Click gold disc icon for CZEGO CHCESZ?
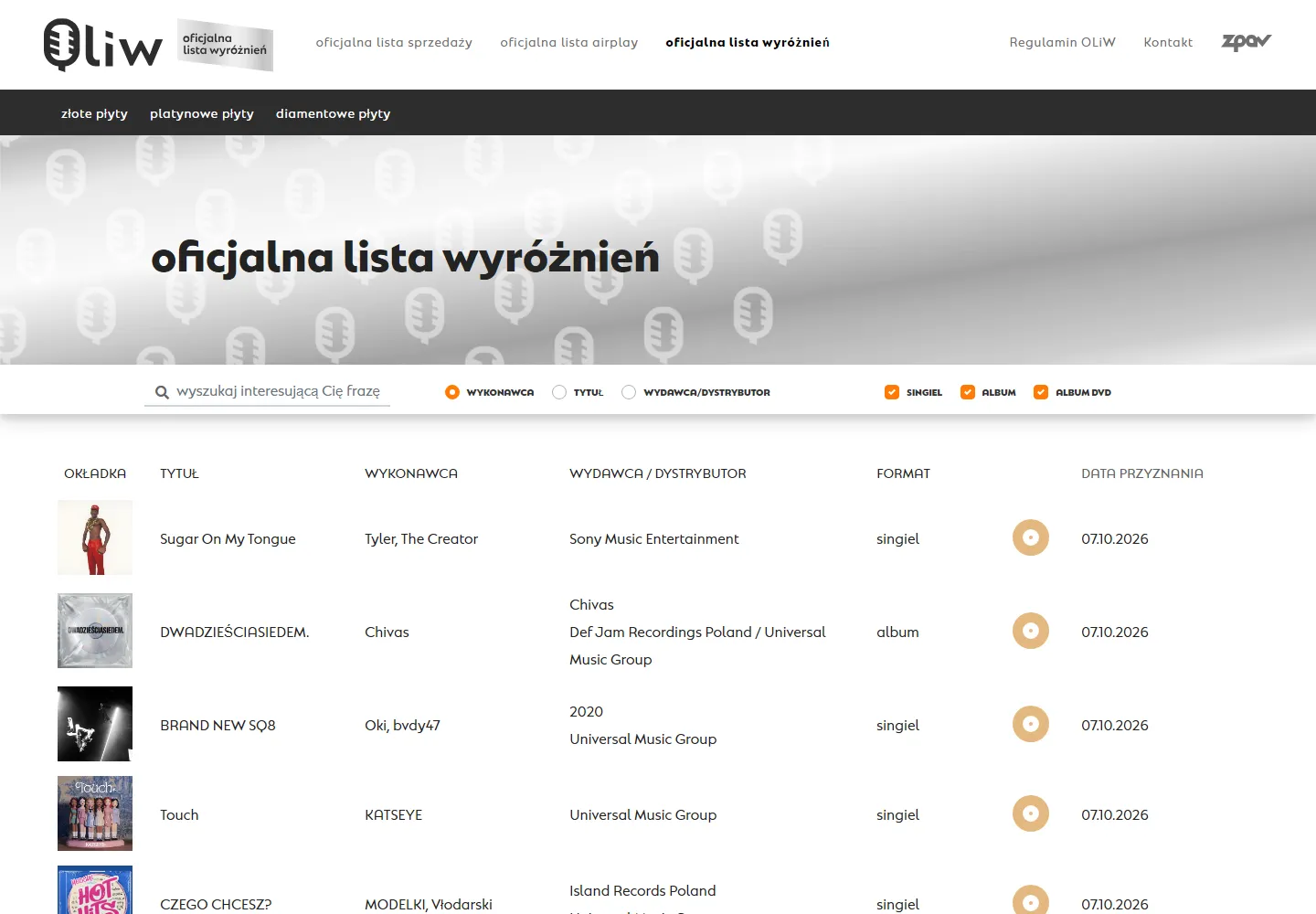 1031,900
